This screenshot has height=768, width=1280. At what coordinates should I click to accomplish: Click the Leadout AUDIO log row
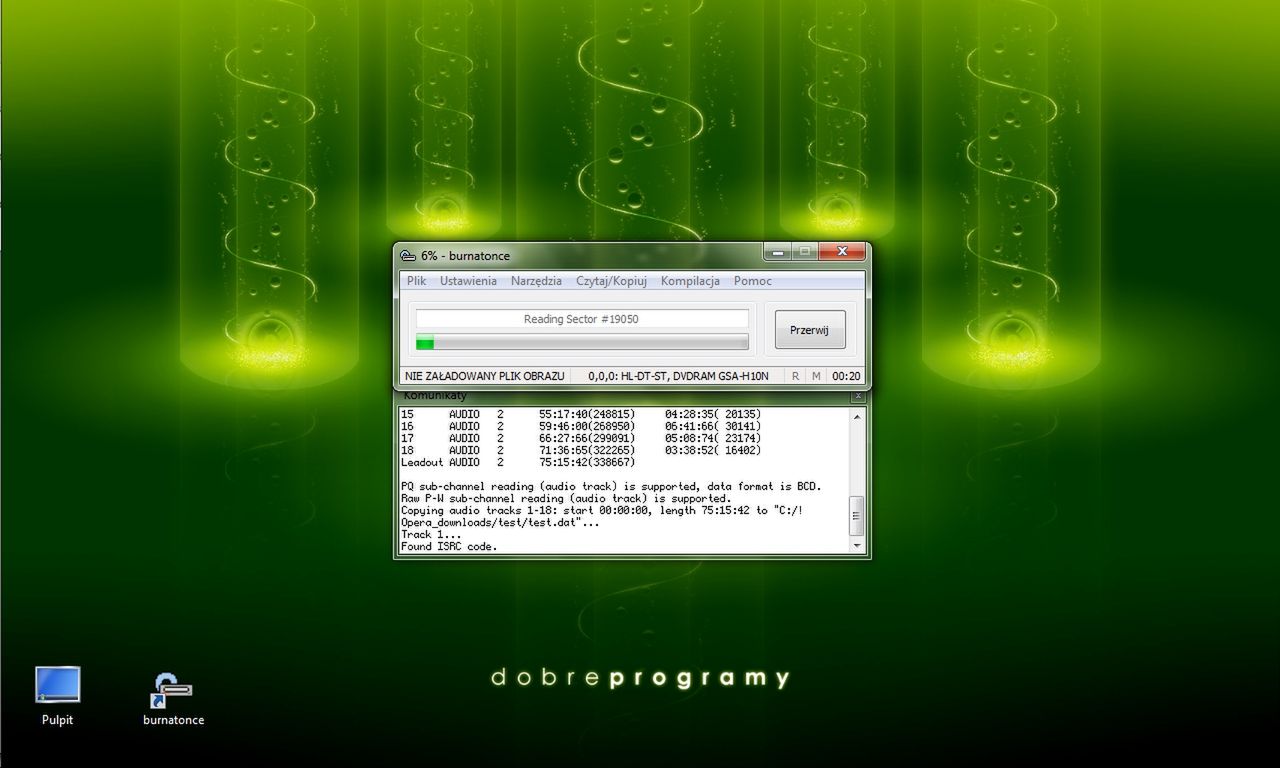click(x=518, y=462)
